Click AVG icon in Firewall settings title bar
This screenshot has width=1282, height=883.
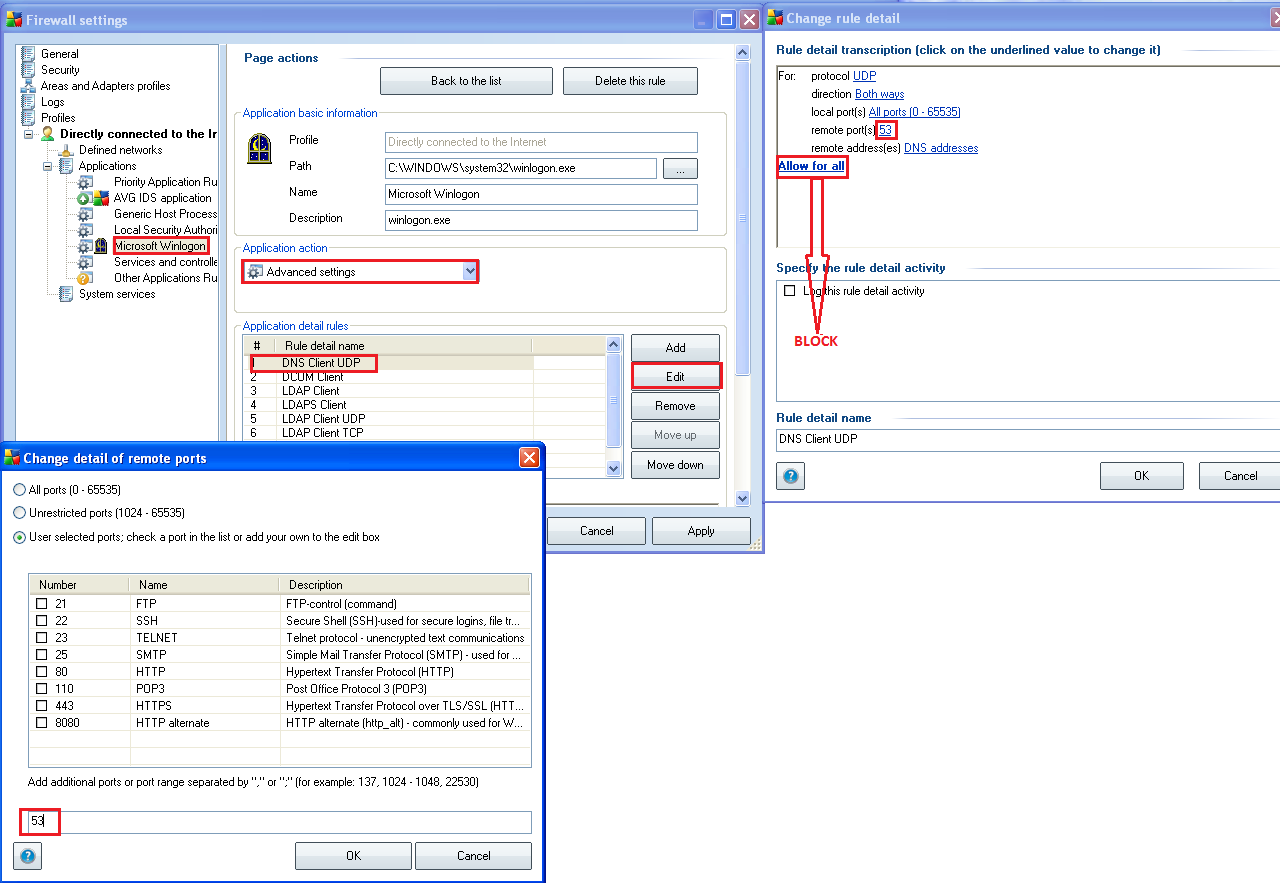(x=14, y=20)
